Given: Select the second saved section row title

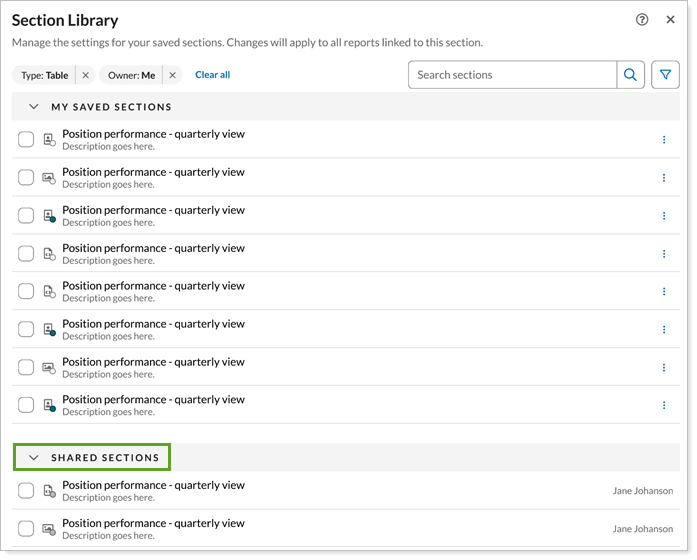Looking at the screenshot, I should coord(153,172).
